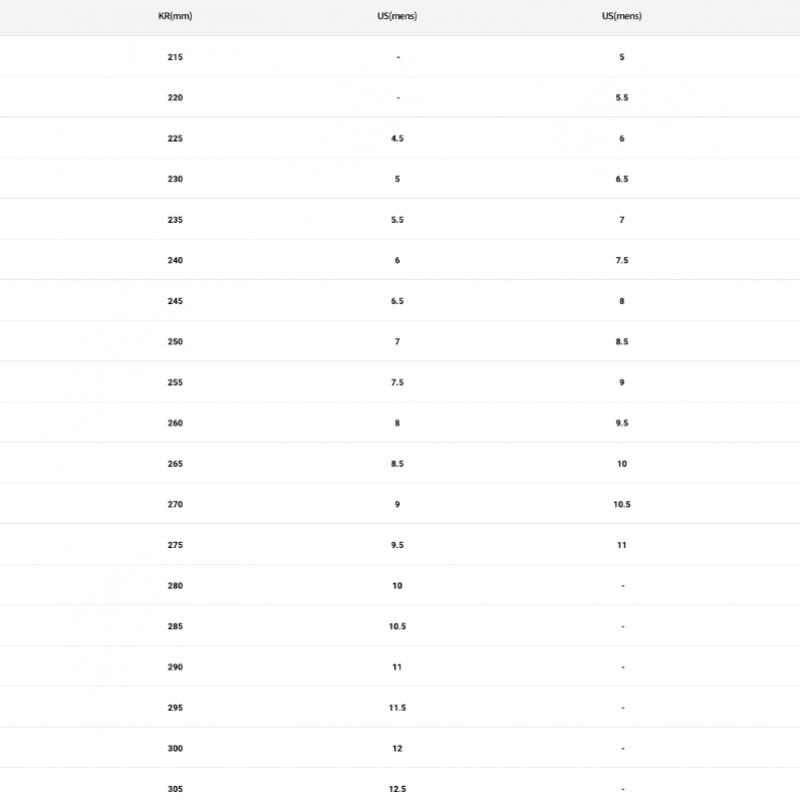Click the 6.5 value in the 245 row
The image size is (800, 800).
click(397, 301)
